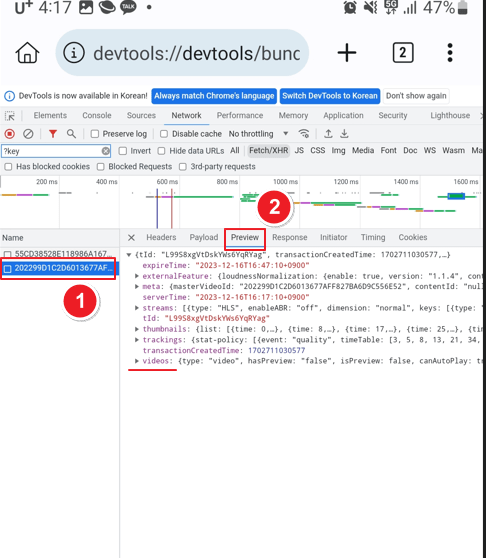Select Fetch/XHR filter type
486x558 pixels.
269,151
